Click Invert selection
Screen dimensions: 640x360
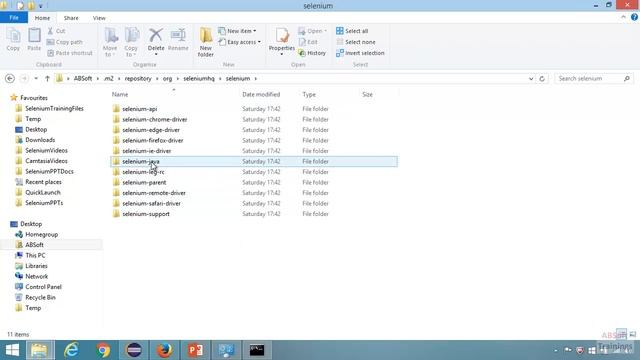[x=360, y=53]
